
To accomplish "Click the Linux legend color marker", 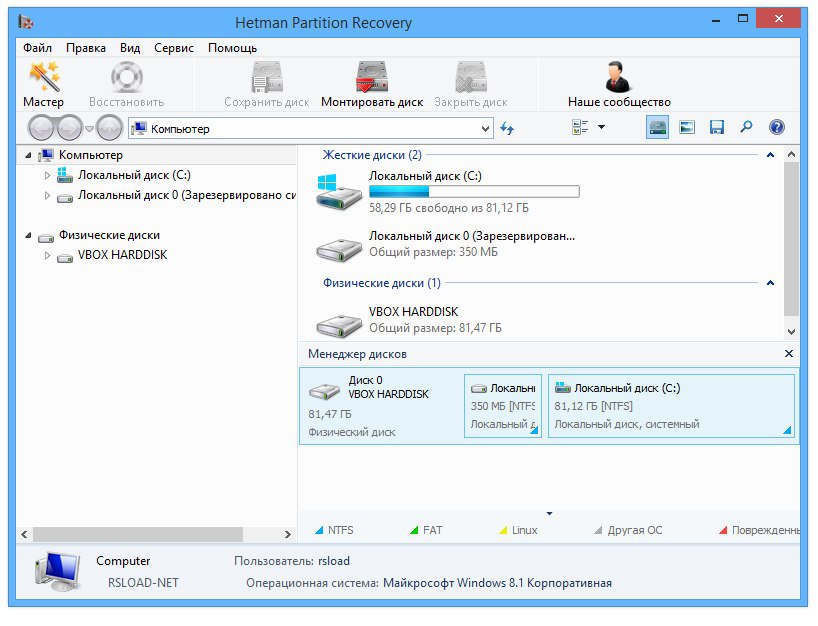I will [x=503, y=531].
